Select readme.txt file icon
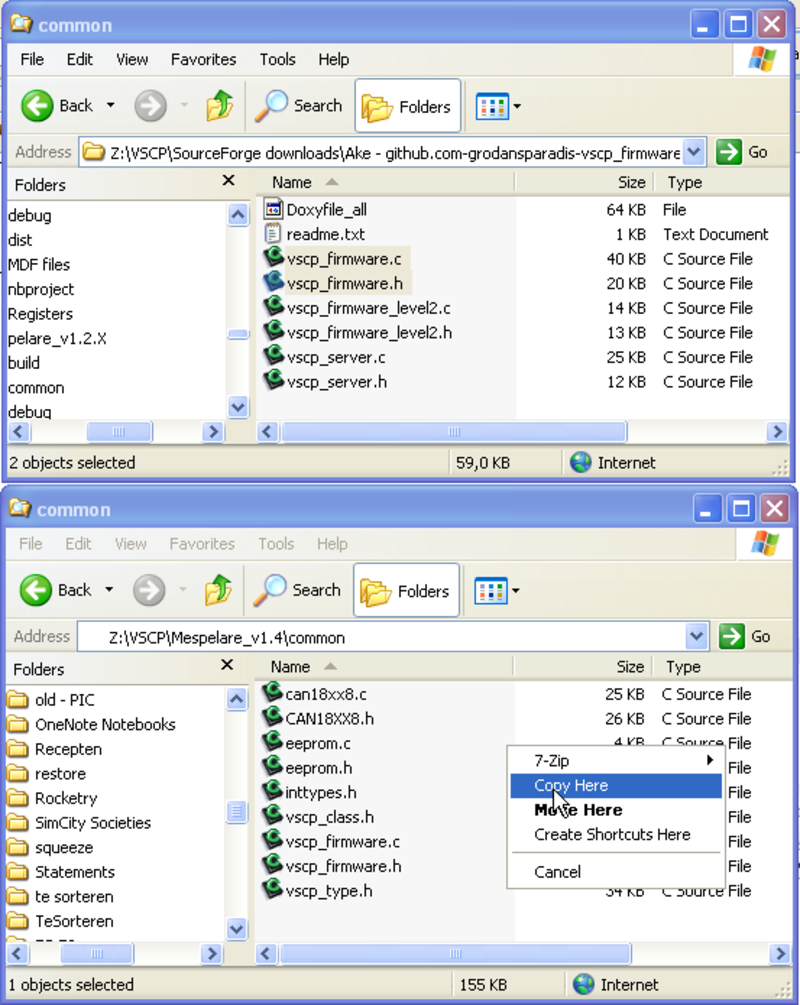The height and width of the screenshot is (1005, 800). [x=274, y=234]
